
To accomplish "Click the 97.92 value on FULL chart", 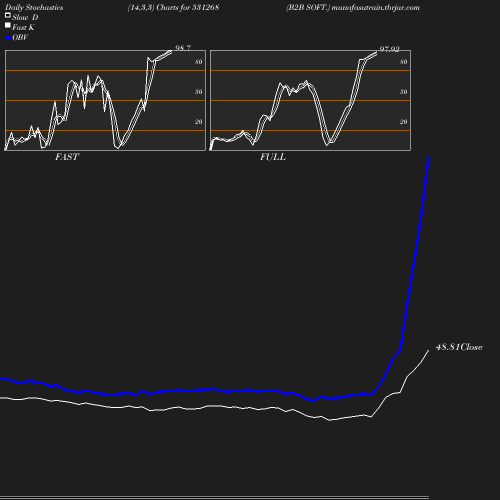I will 389,49.
